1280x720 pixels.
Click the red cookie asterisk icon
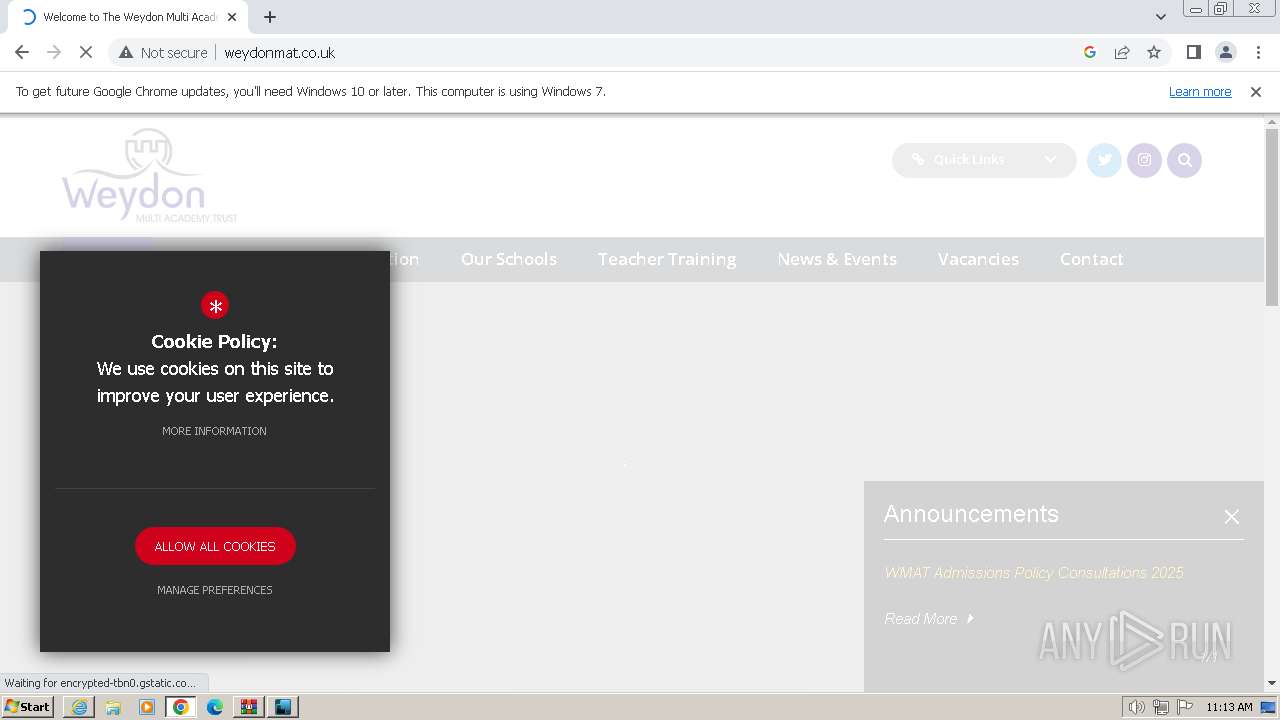coord(215,306)
